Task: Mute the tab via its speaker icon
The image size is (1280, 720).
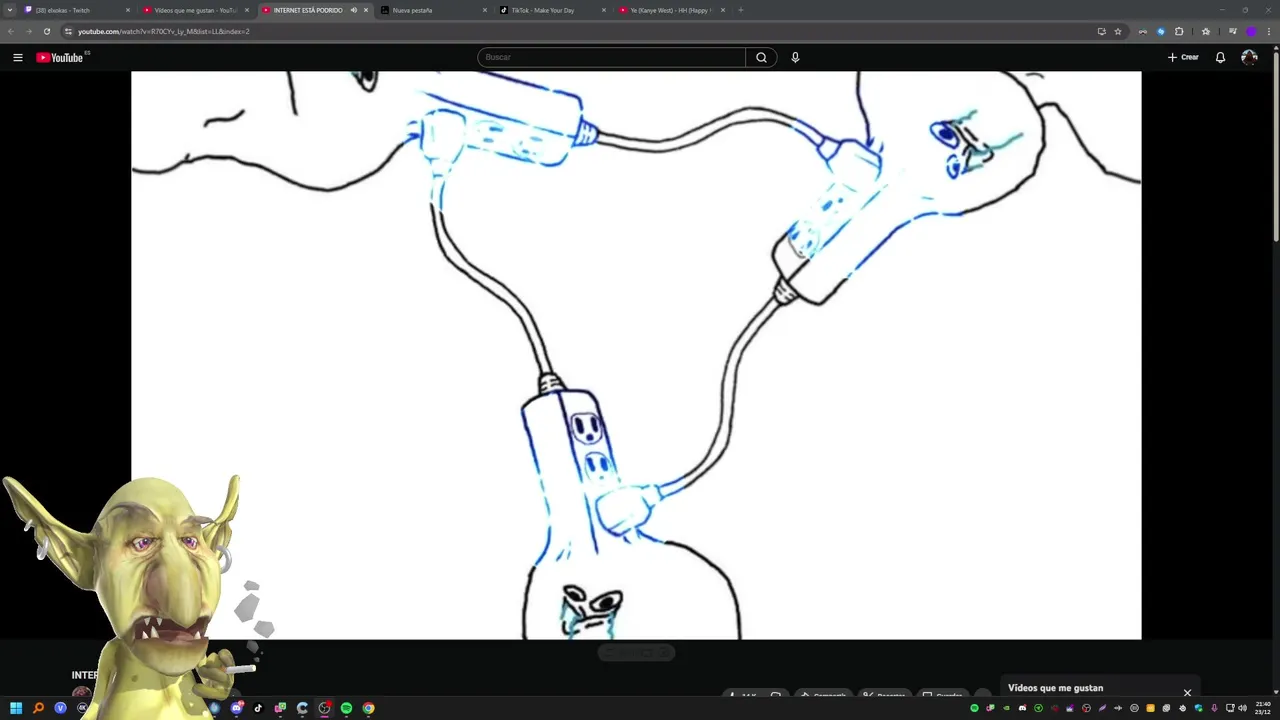Action: pos(353,10)
